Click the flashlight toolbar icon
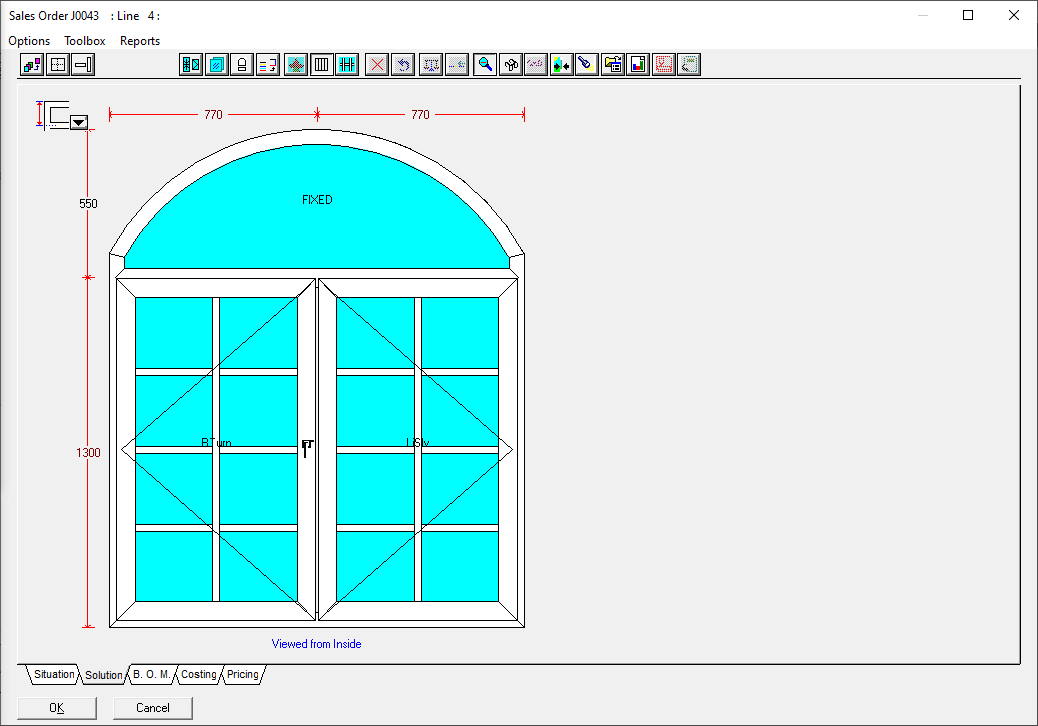Screen dimensions: 1038x726 [x=587, y=65]
